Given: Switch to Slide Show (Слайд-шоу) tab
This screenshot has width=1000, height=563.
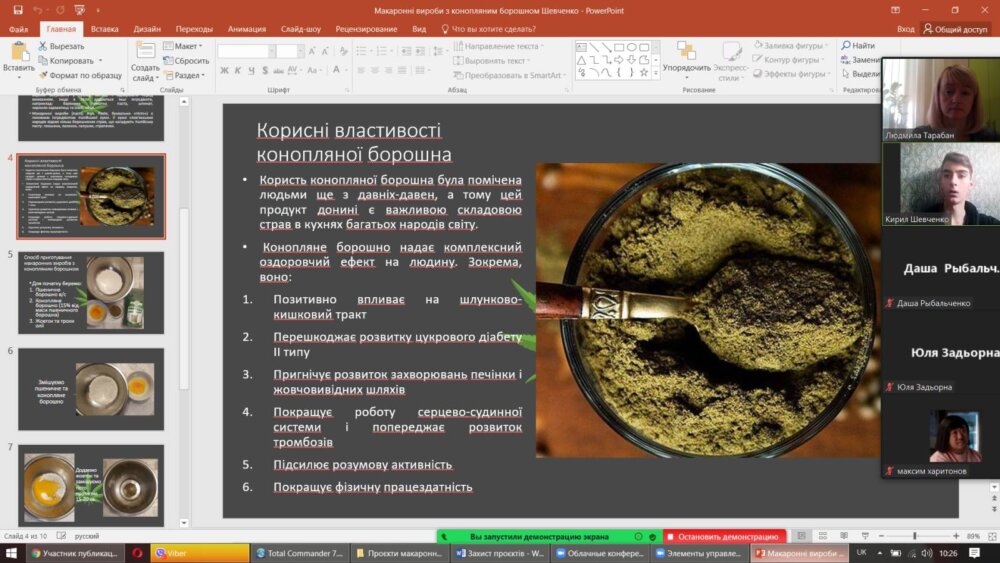Looking at the screenshot, I should click(x=300, y=29).
